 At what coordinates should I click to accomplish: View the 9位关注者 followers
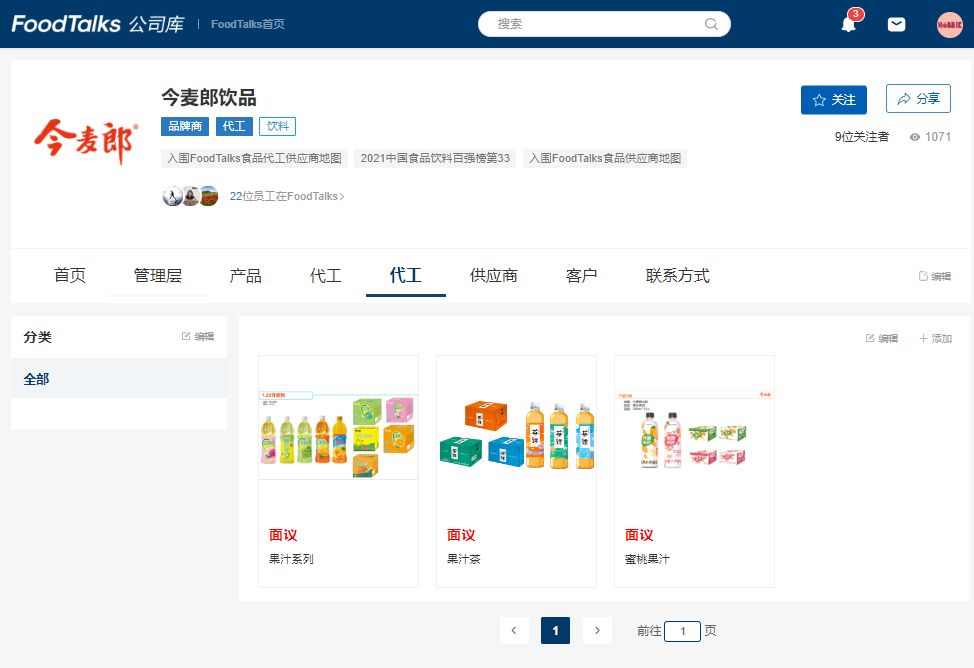[862, 137]
